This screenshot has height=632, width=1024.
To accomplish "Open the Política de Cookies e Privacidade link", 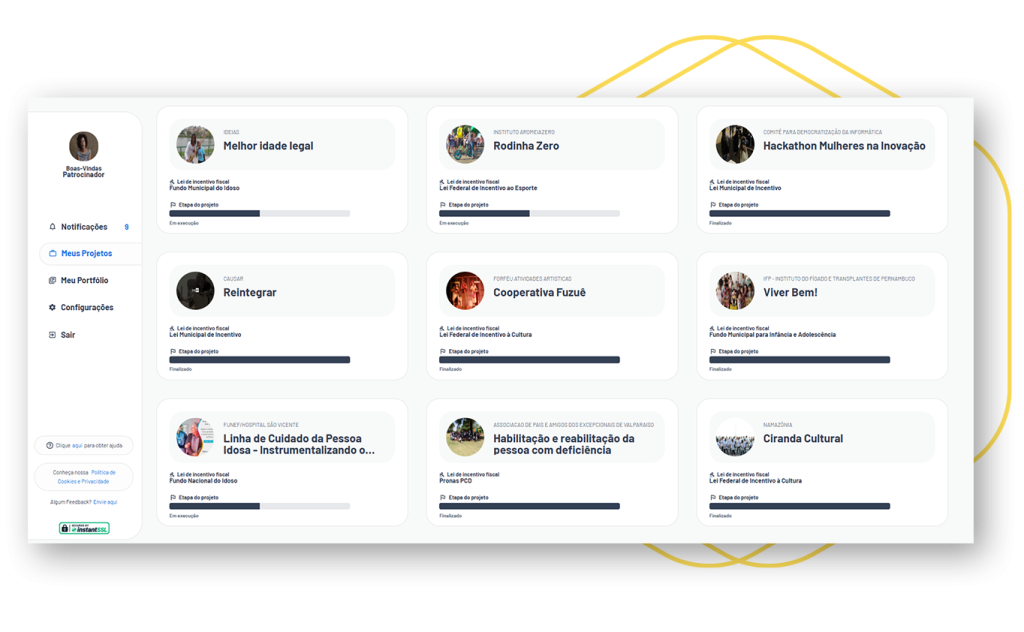I will [86, 477].
